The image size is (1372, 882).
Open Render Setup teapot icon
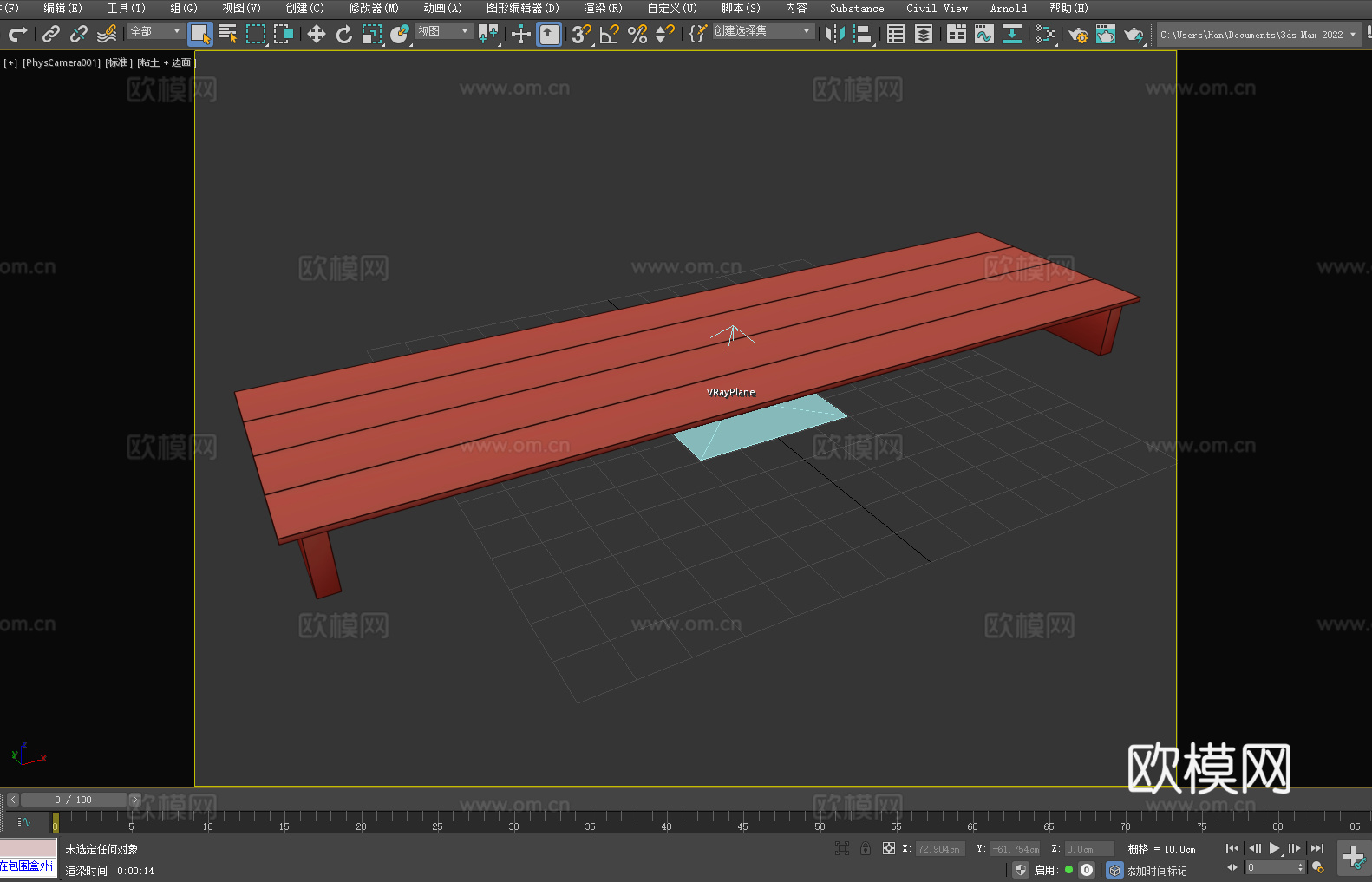coord(1078,34)
